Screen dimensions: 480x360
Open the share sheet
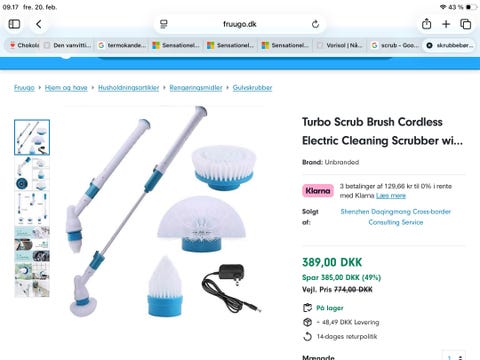tap(426, 24)
